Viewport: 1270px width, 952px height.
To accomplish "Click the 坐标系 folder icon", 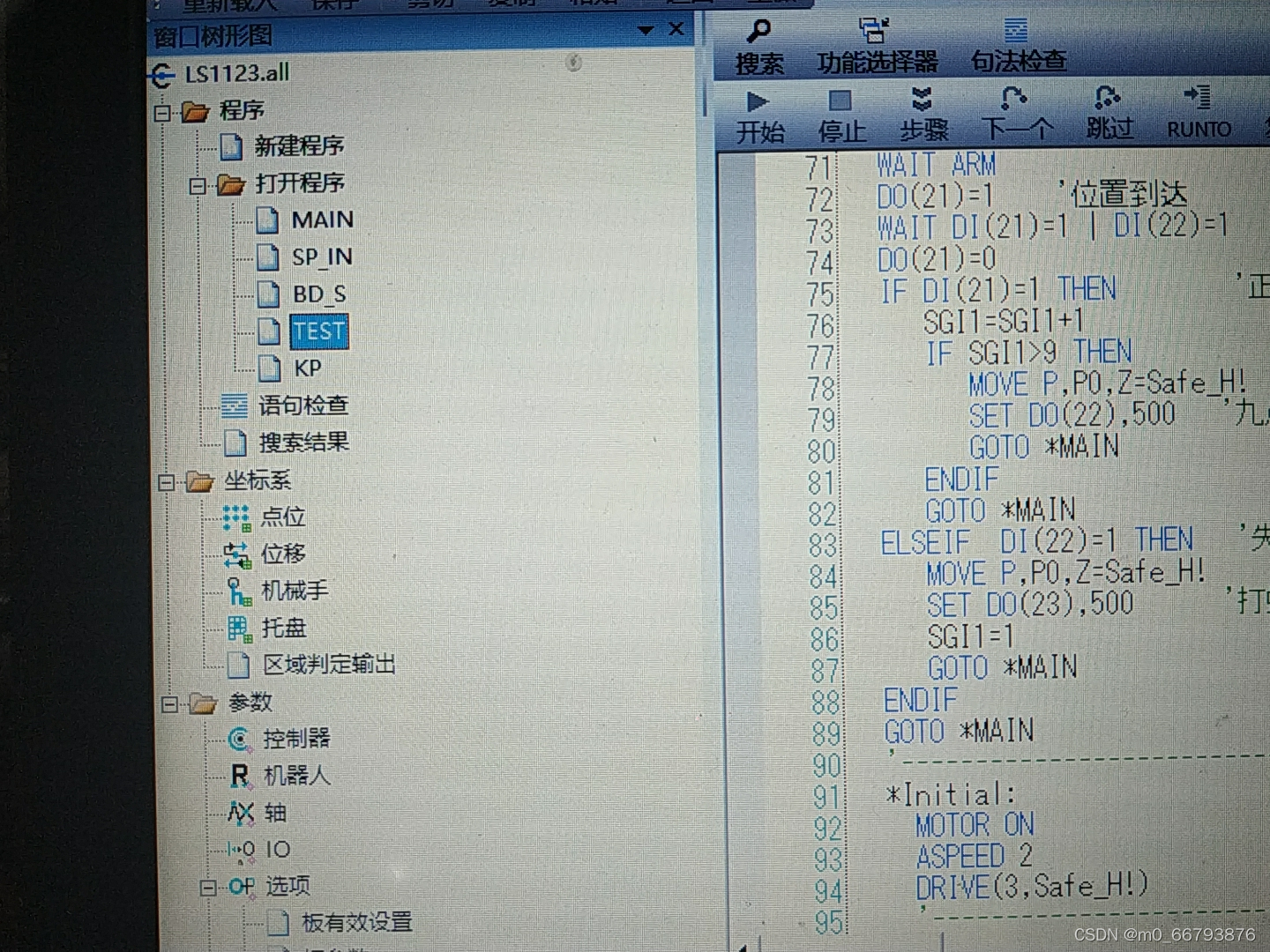I will pyautogui.click(x=200, y=481).
